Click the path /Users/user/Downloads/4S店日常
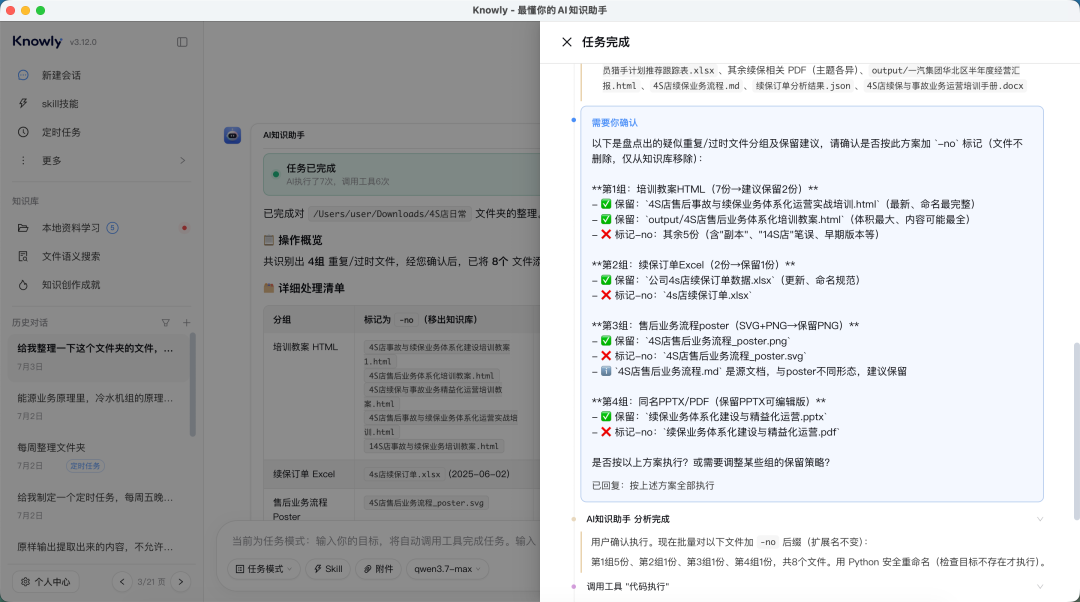This screenshot has height=602, width=1080. tap(389, 214)
